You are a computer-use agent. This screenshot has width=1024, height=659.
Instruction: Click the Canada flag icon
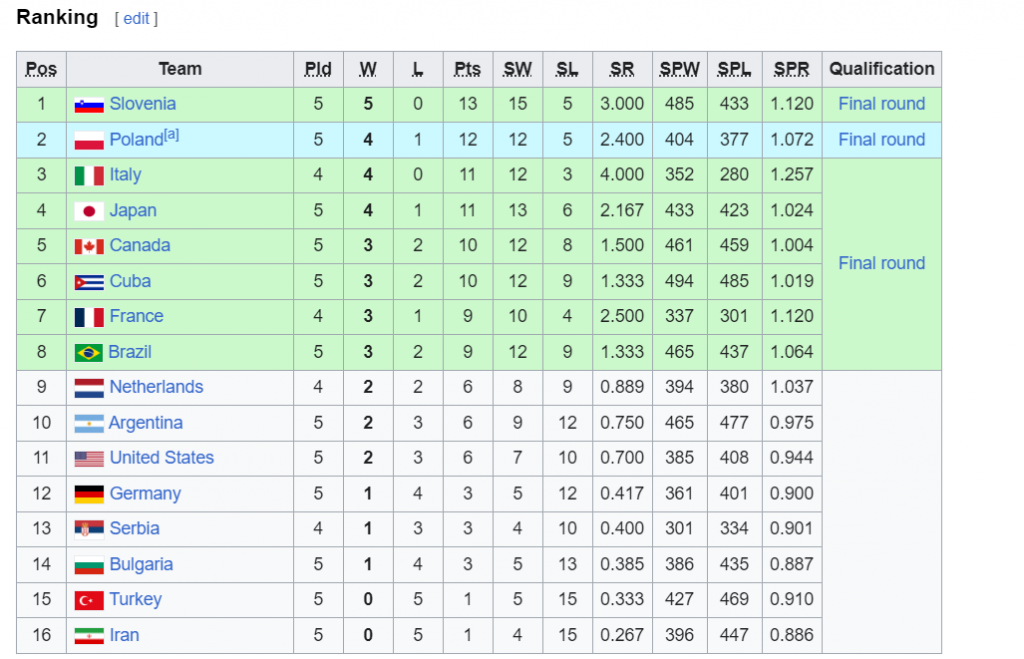click(89, 246)
